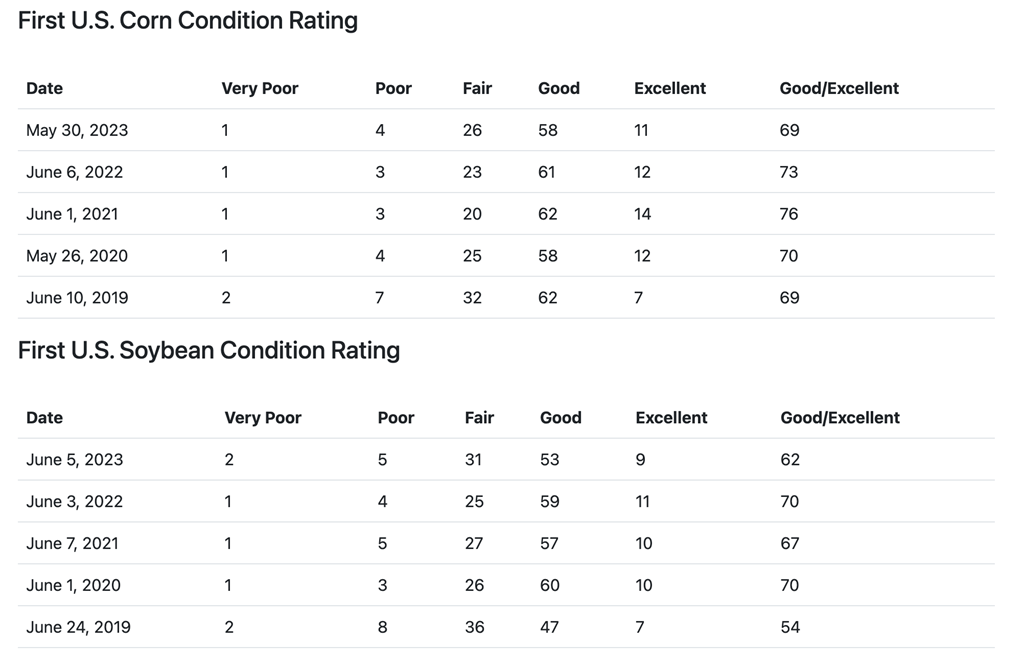Image resolution: width=1024 pixels, height=668 pixels.
Task: Click the corn table Good/Excellent column header
Action: click(839, 88)
